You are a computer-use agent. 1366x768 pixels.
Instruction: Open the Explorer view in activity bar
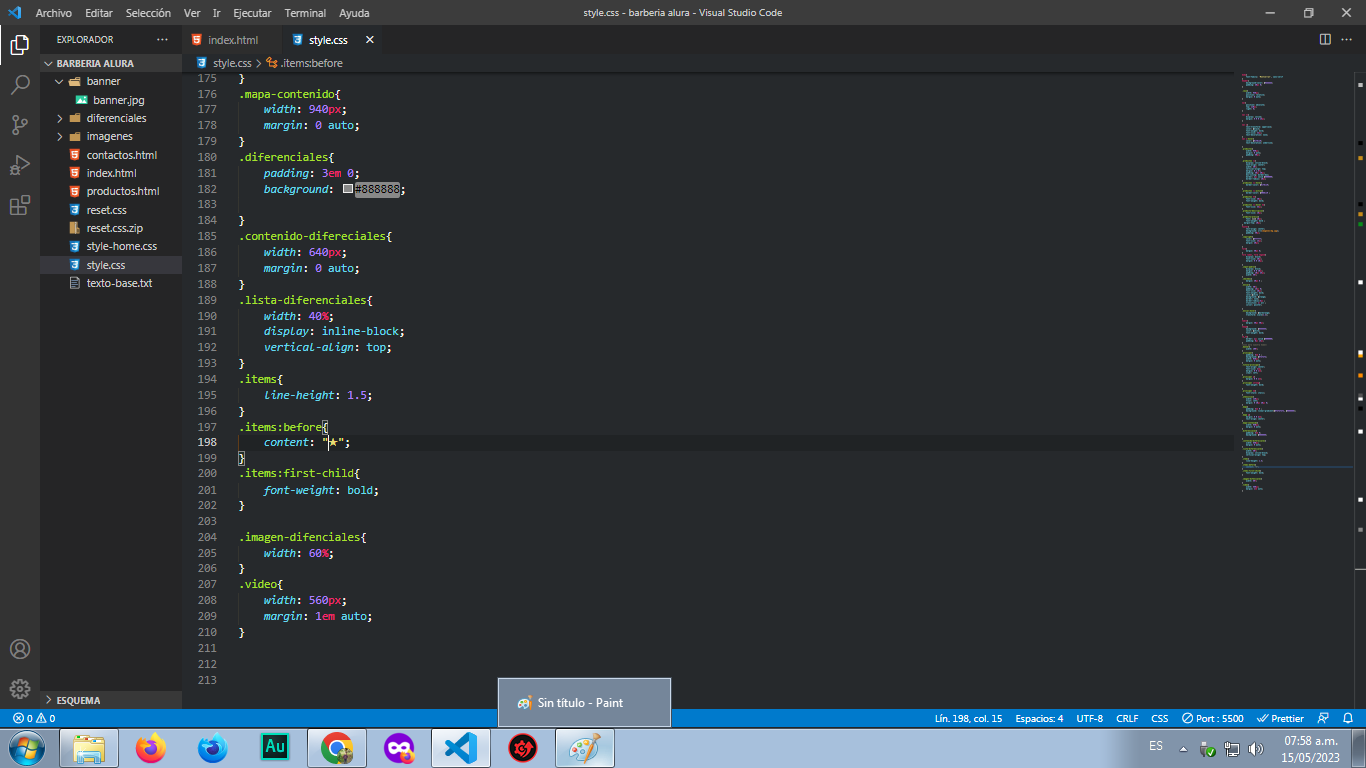(x=20, y=45)
